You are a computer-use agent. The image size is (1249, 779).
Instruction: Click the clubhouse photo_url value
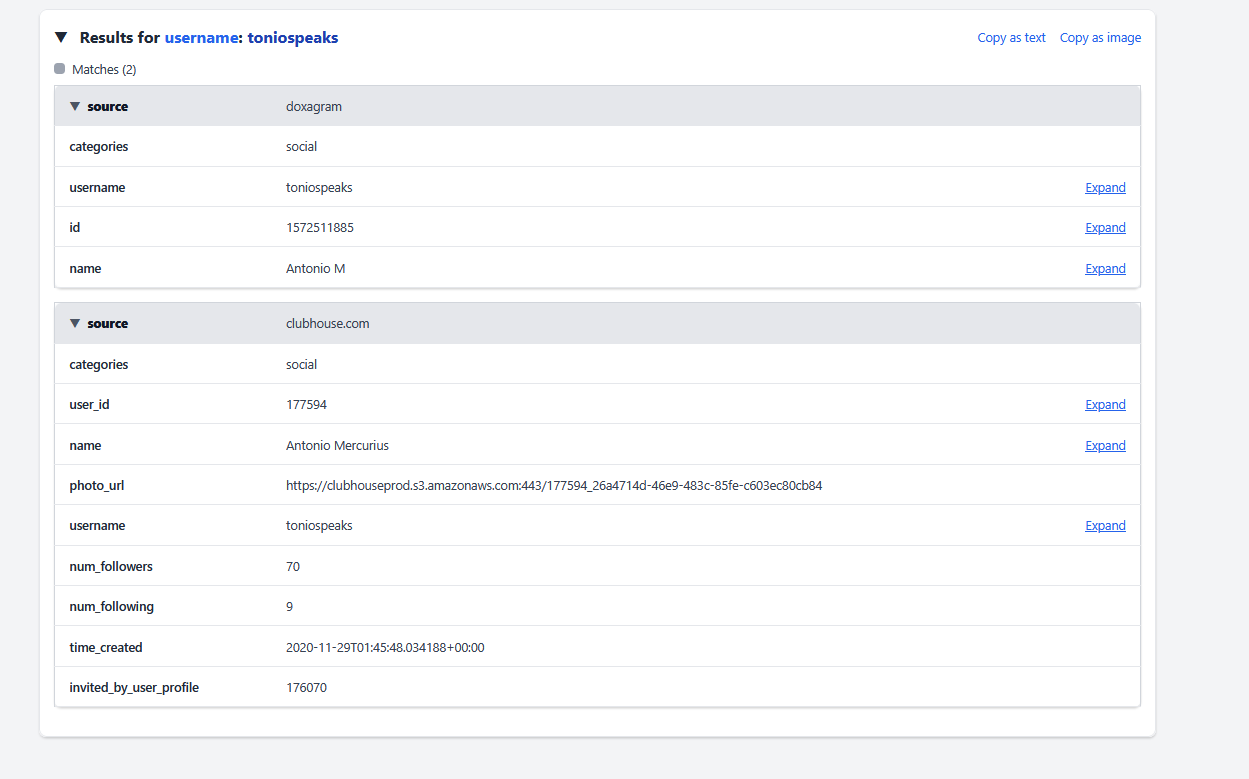(x=553, y=486)
